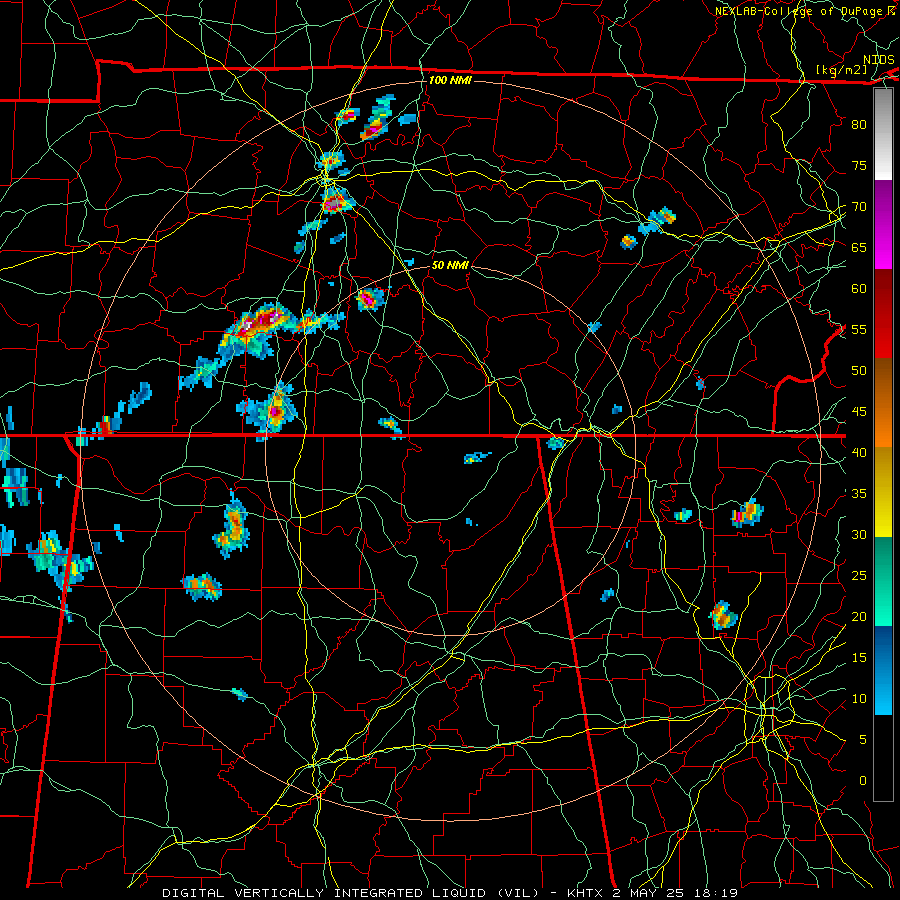Pick the white-gray band of the color bar
Viewport: 900px width, 900px height.
pyautogui.click(x=883, y=134)
